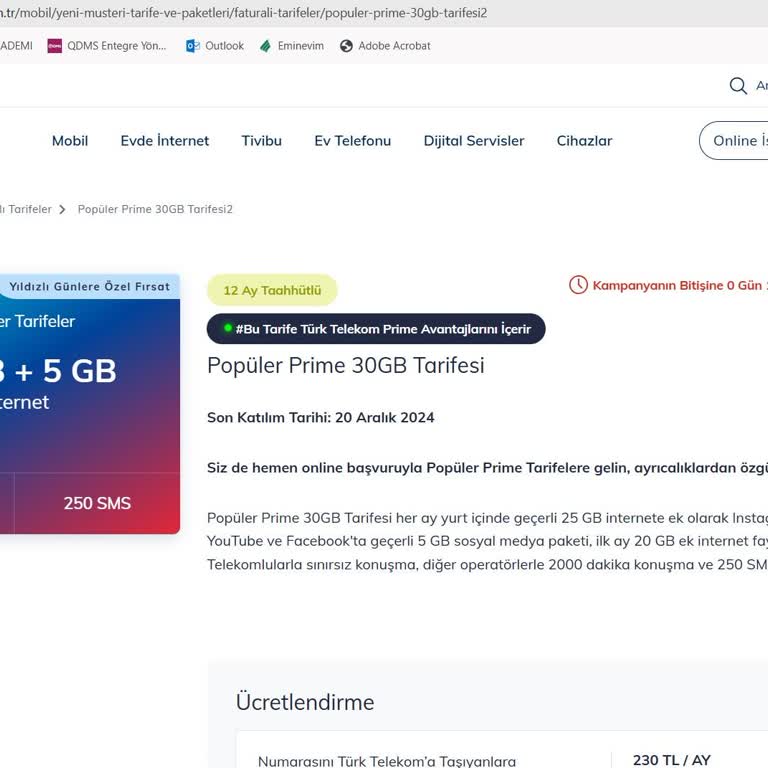The width and height of the screenshot is (768, 768).
Task: Click Numarasını Türk Telekom'a Taşıyanlara row
Action: 387,761
